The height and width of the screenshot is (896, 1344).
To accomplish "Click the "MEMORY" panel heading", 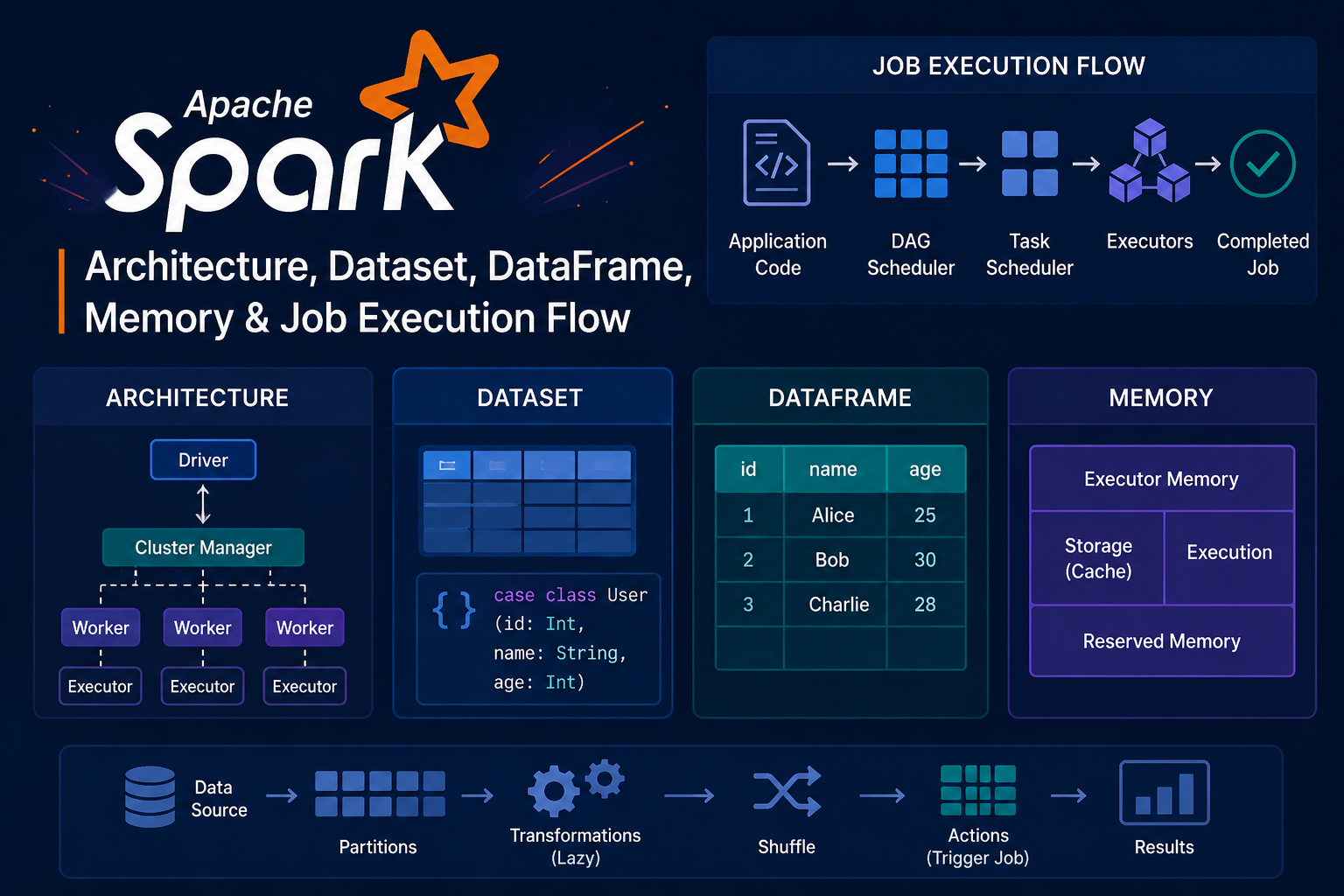I will pyautogui.click(x=1161, y=398).
